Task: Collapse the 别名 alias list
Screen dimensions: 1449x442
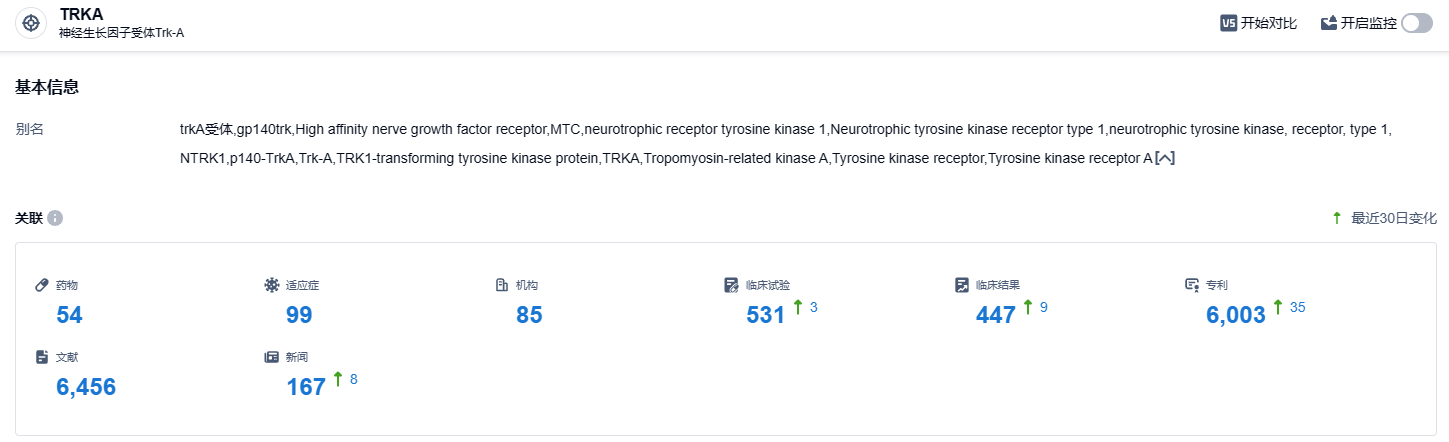Action: 1164,158
